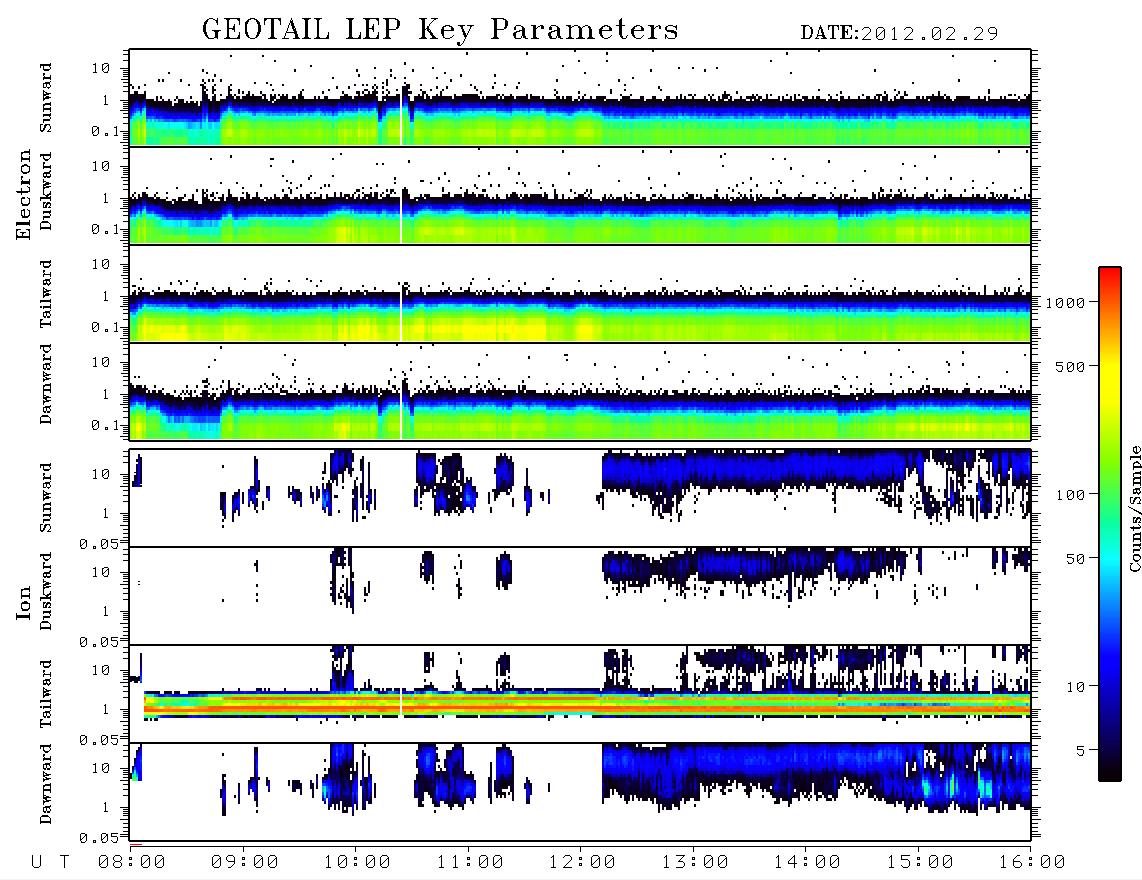The image size is (1142, 880).
Task: Click the 15:00 time axis label
Action: click(x=920, y=862)
